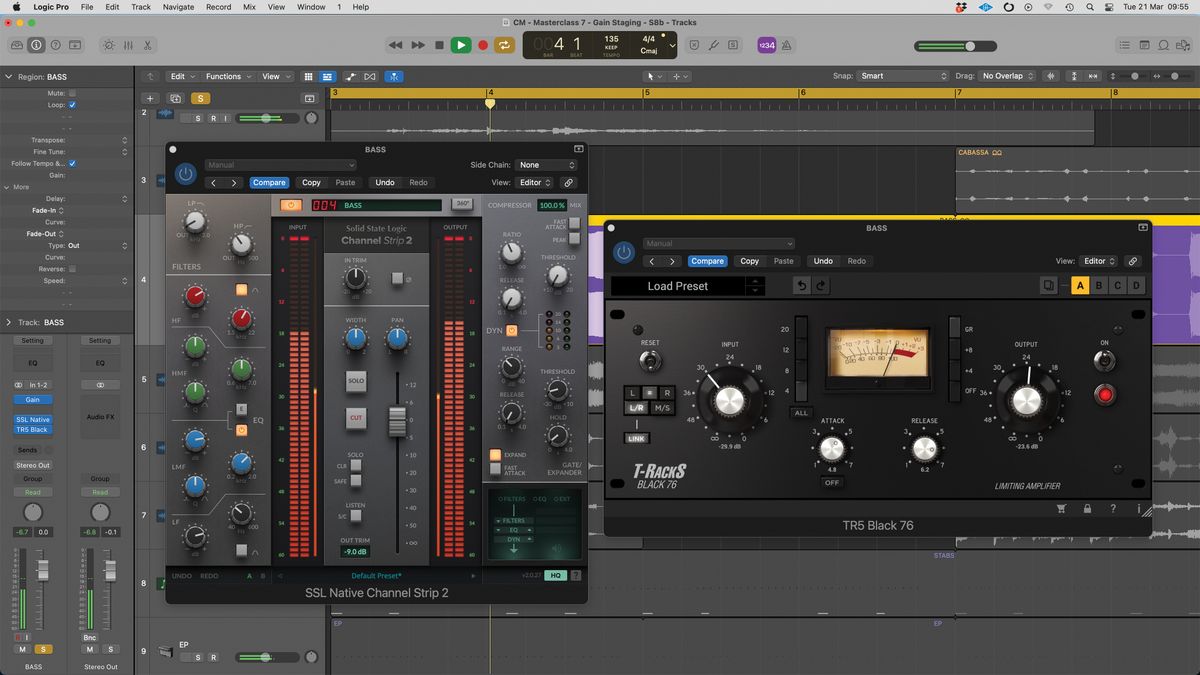Open the Track menu
This screenshot has width=1200, height=675.
point(140,7)
